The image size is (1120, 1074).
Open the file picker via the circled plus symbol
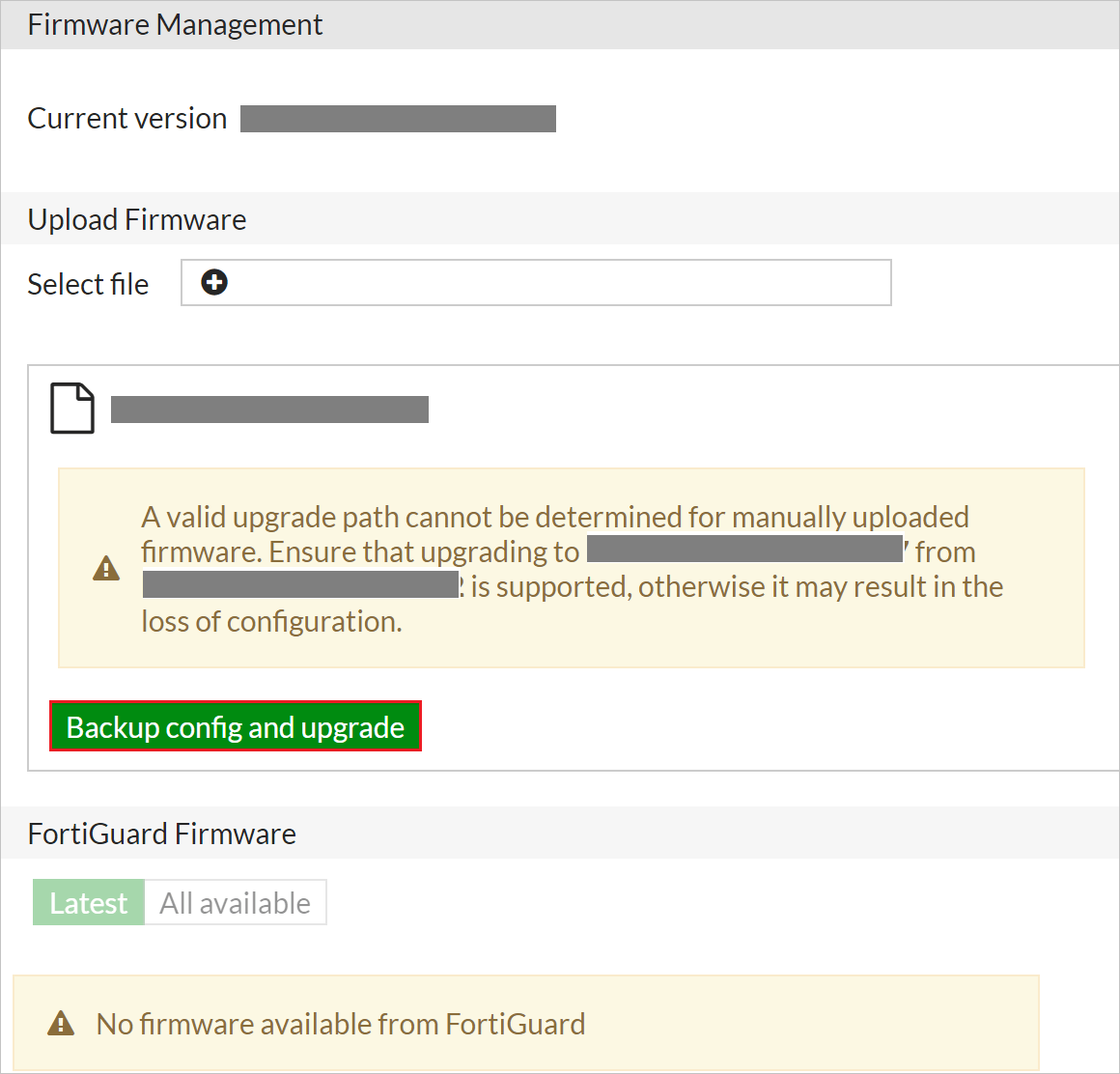click(x=213, y=282)
